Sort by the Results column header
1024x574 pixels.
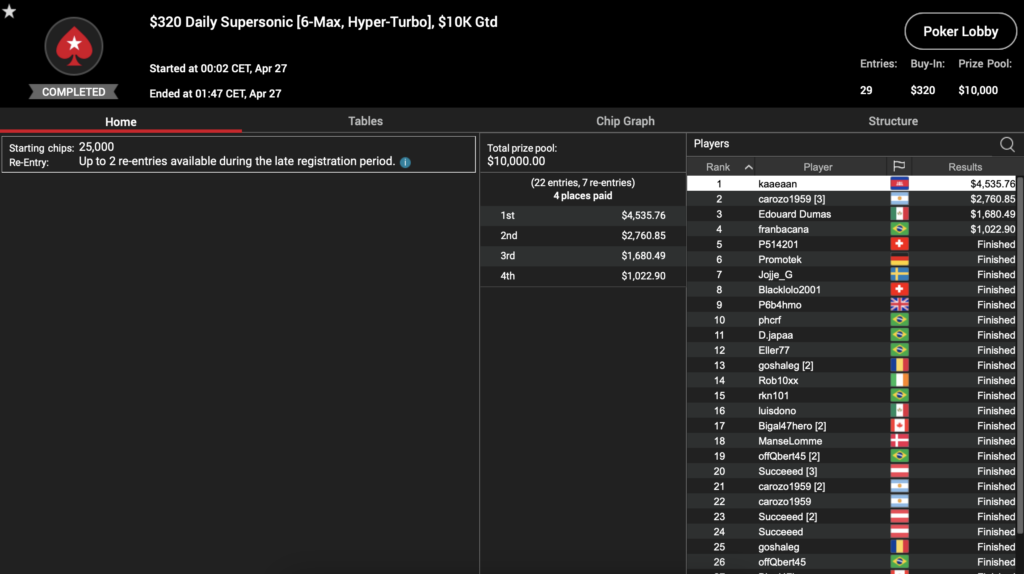[x=965, y=167]
